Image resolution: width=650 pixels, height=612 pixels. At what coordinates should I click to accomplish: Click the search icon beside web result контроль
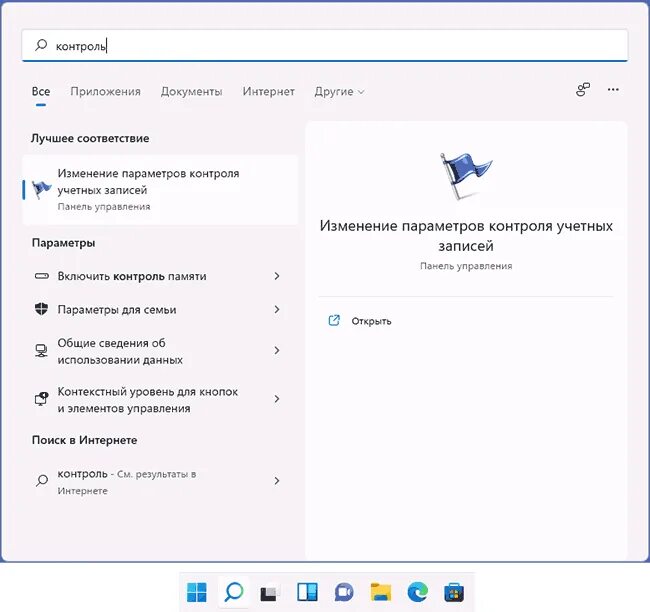pos(42,481)
